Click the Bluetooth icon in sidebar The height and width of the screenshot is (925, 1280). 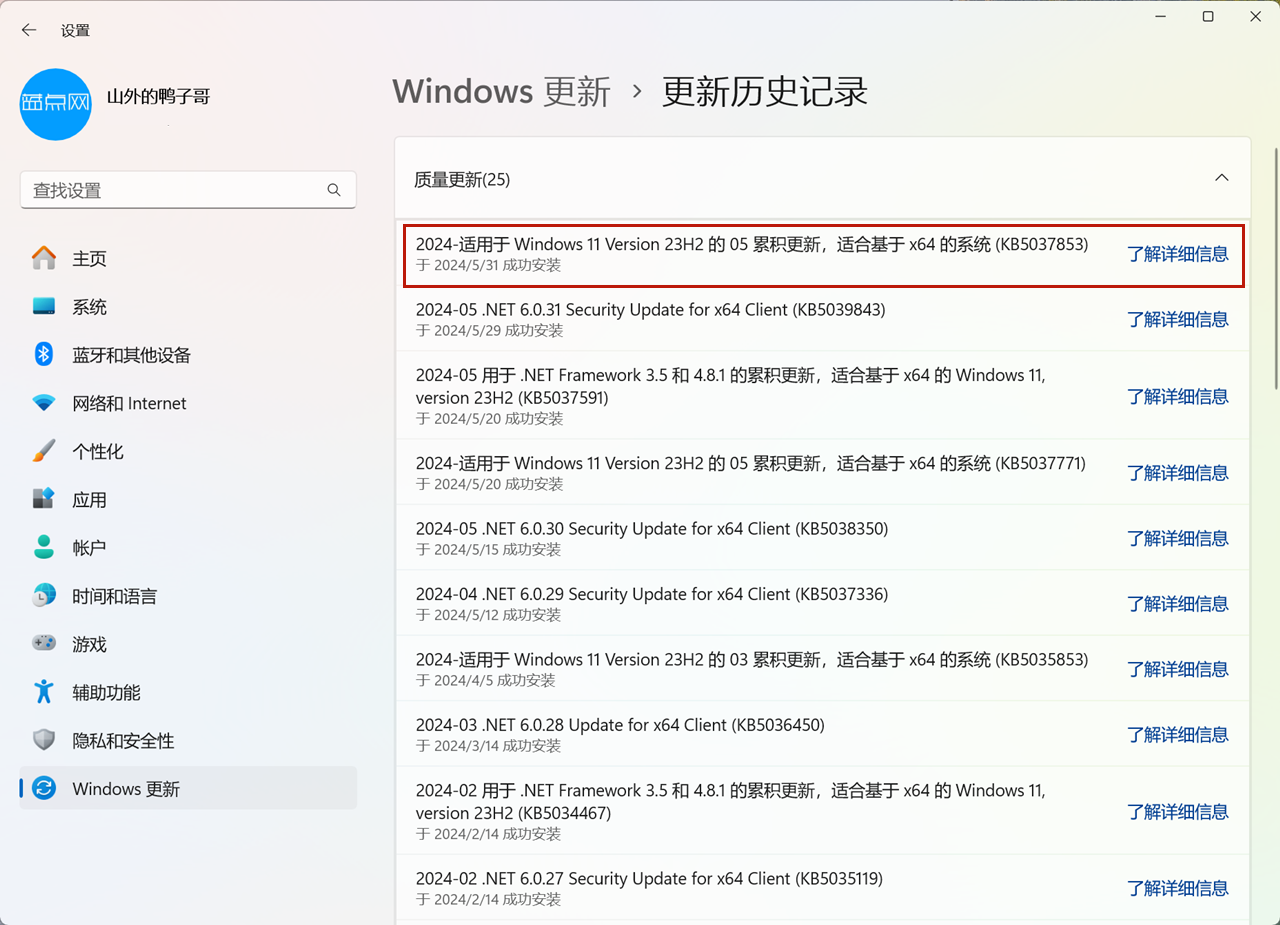pyautogui.click(x=44, y=354)
